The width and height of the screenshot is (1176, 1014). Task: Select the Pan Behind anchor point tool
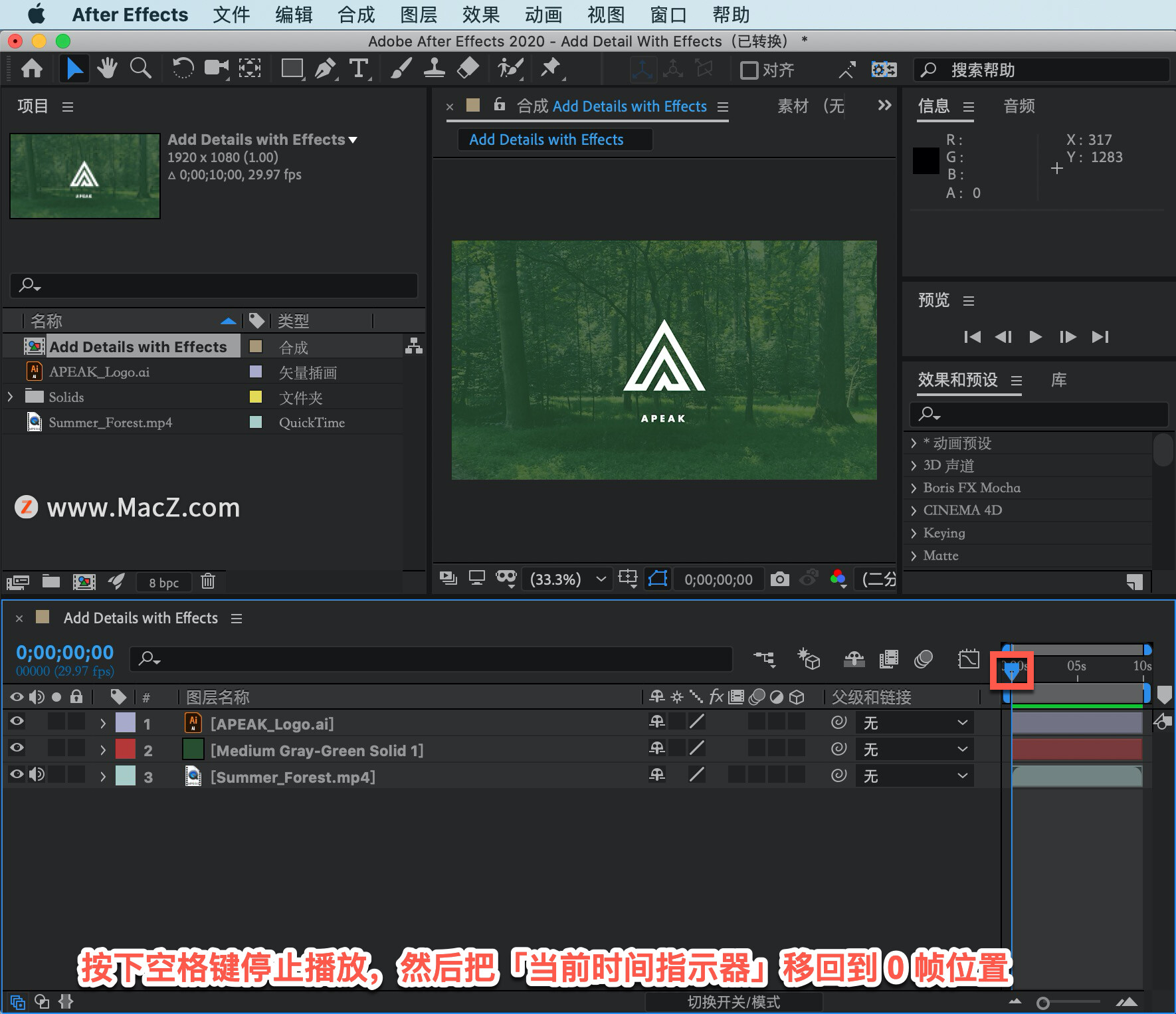click(x=250, y=68)
